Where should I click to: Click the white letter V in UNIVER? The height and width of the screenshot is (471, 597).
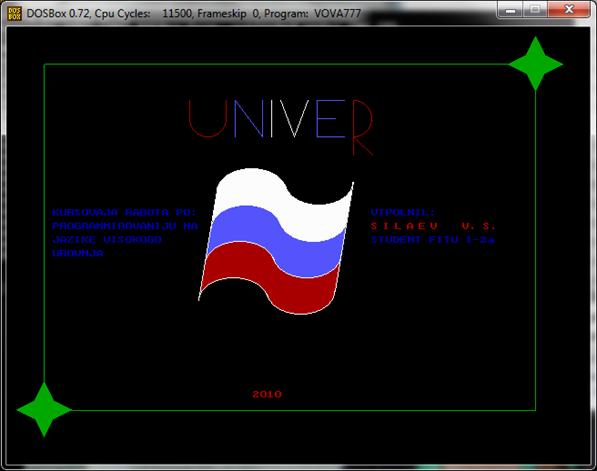(295, 118)
